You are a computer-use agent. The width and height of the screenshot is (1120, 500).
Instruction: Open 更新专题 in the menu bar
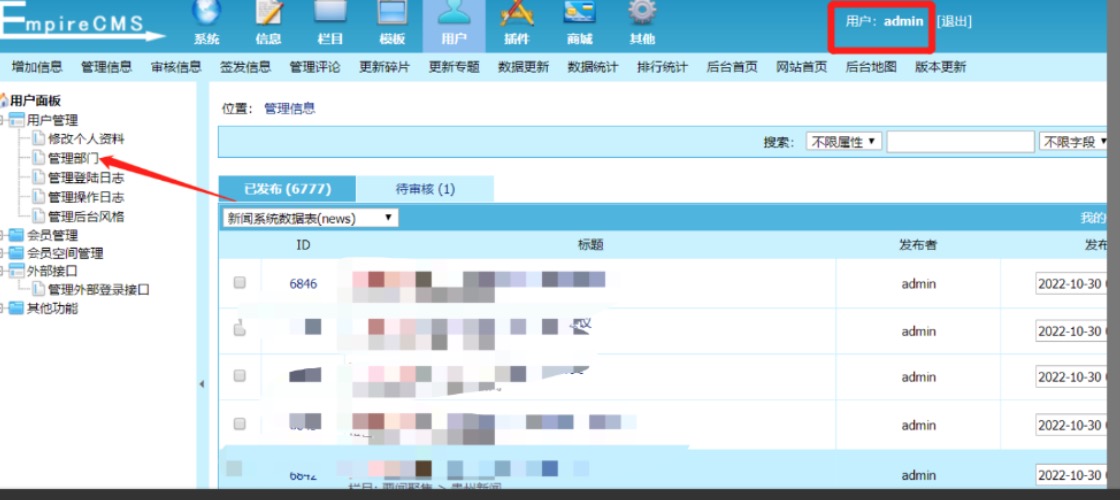(454, 67)
